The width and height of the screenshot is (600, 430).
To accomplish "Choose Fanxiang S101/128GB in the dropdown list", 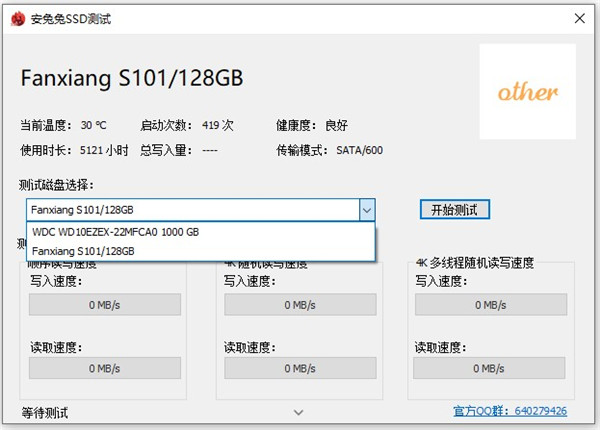I will 83,251.
